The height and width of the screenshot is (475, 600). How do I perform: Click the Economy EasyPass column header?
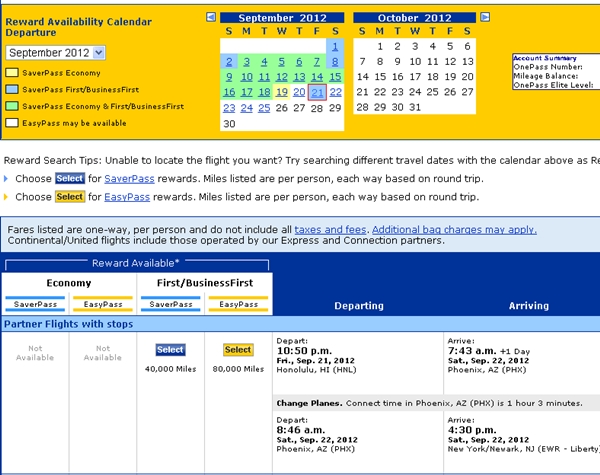[x=103, y=304]
